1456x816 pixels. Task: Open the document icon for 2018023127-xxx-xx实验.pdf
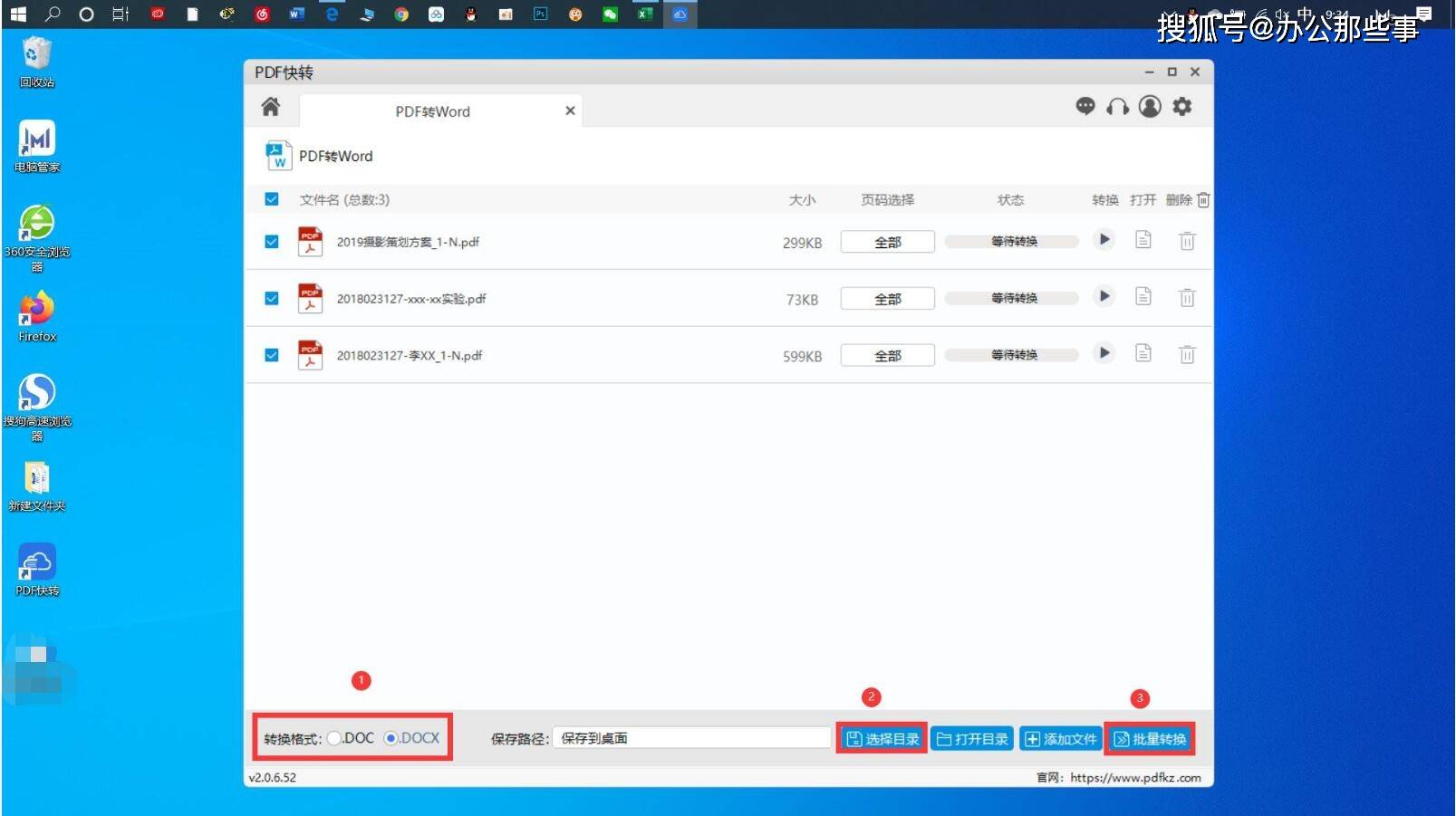click(x=1143, y=296)
